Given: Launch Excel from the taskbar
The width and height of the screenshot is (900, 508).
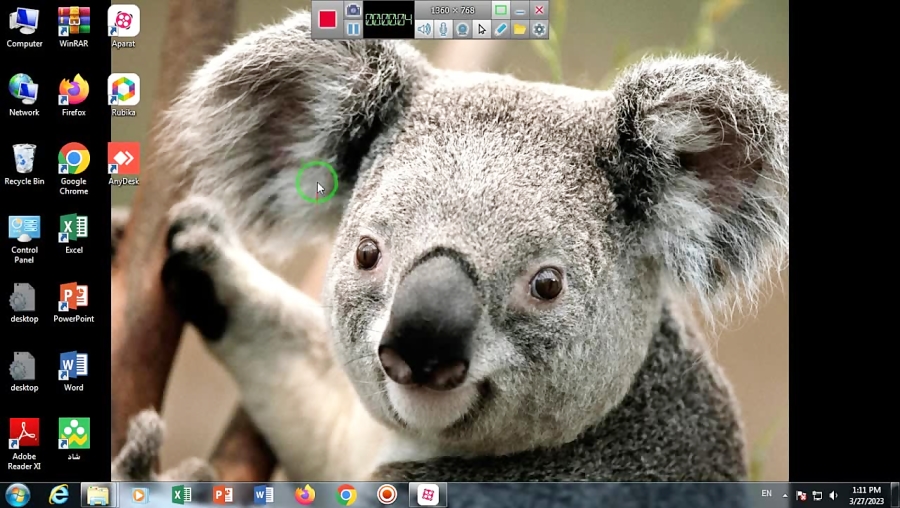Looking at the screenshot, I should [x=181, y=495].
